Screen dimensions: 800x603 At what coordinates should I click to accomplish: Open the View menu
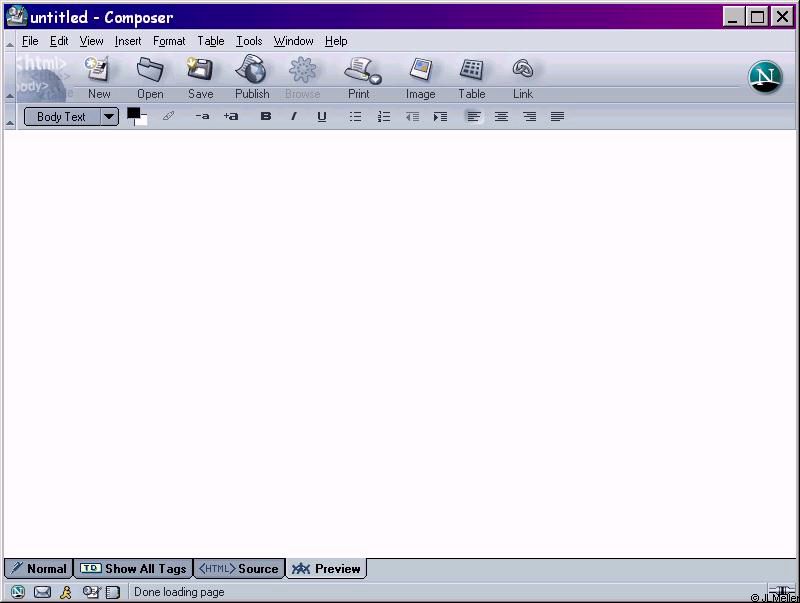[91, 41]
